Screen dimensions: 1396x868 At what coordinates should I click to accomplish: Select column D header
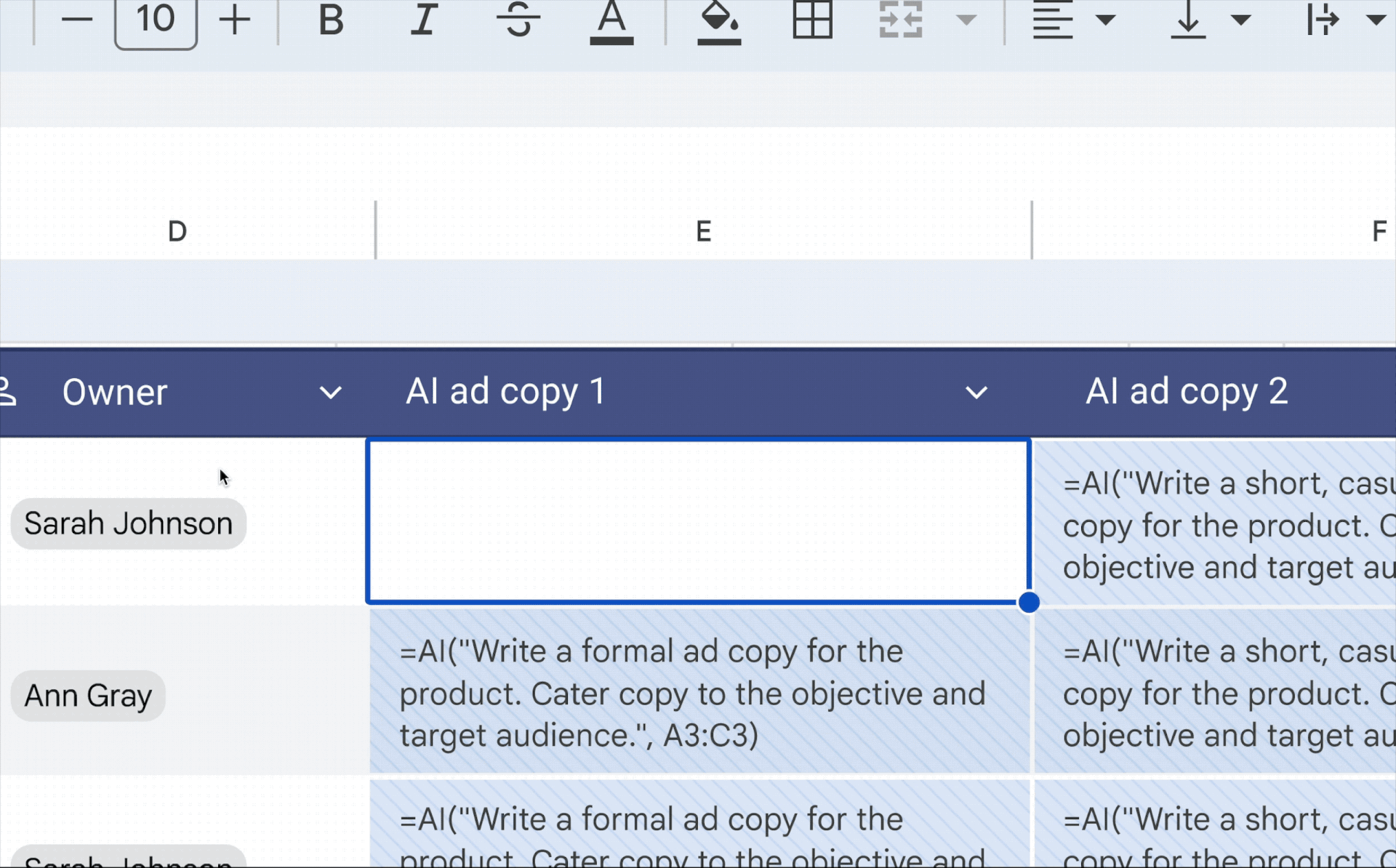(177, 231)
